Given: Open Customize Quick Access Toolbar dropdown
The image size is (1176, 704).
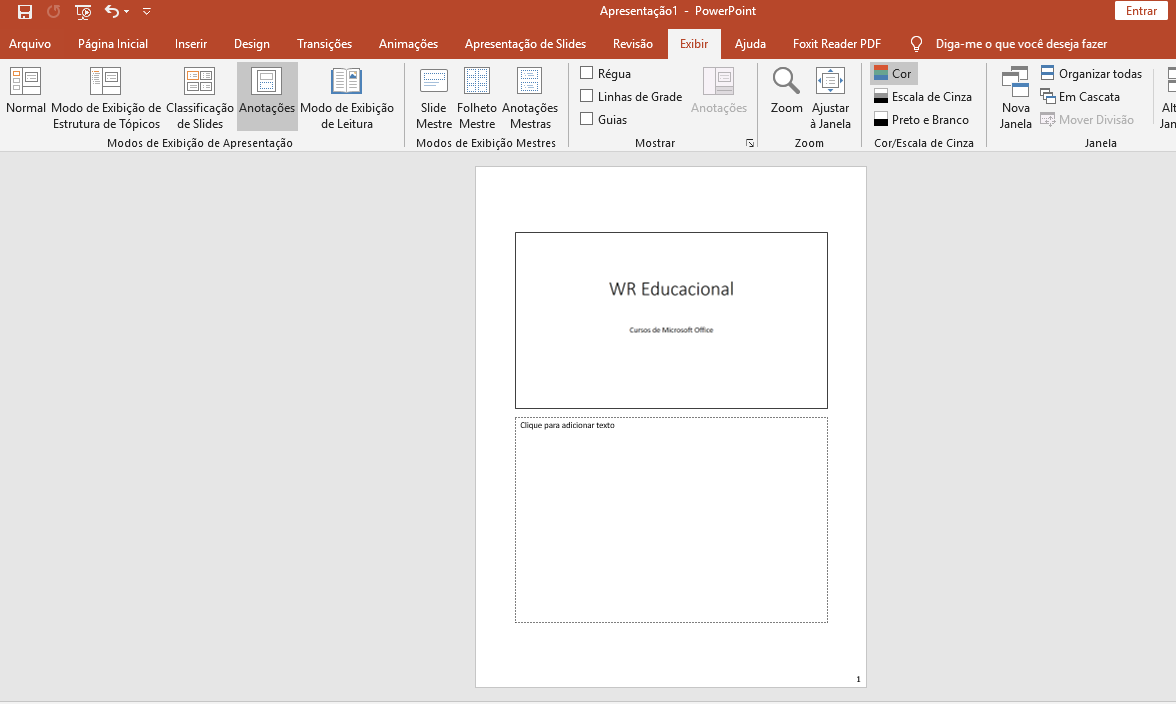Looking at the screenshot, I should coord(147,12).
